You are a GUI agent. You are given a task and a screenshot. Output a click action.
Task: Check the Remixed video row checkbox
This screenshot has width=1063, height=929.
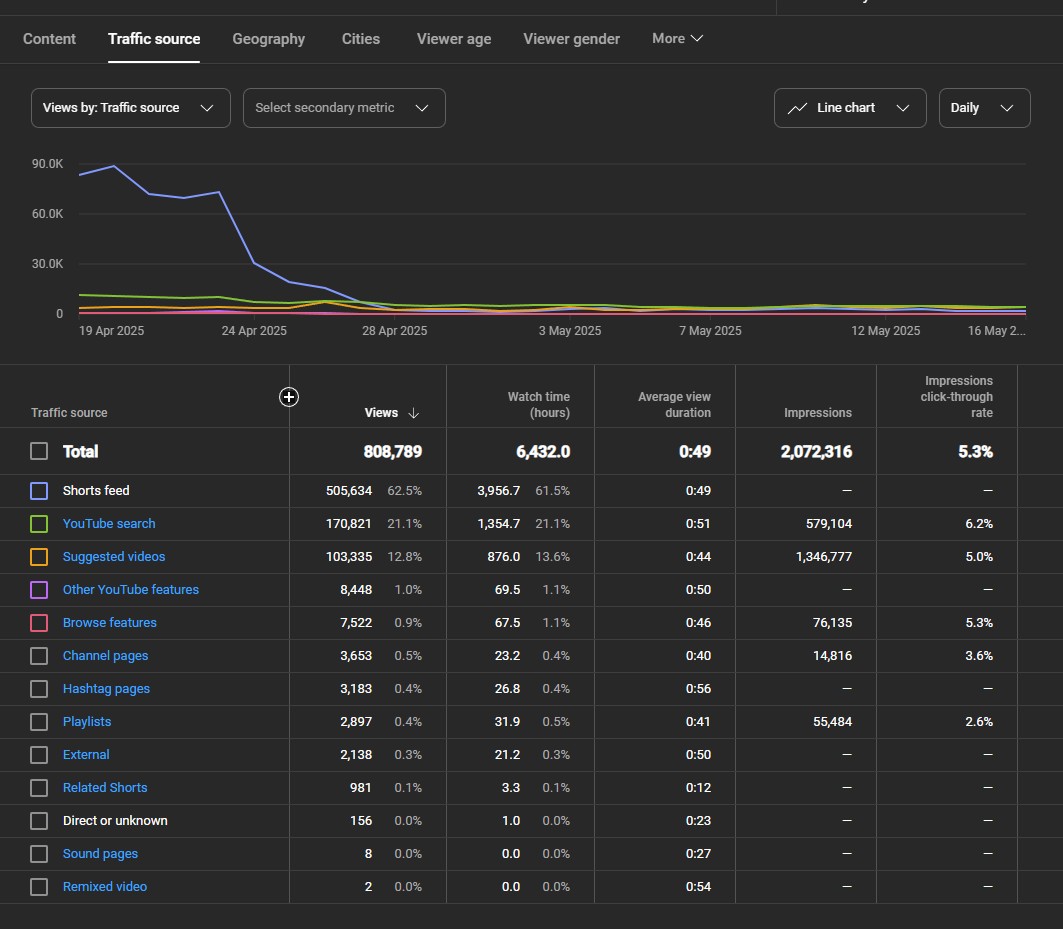(39, 887)
